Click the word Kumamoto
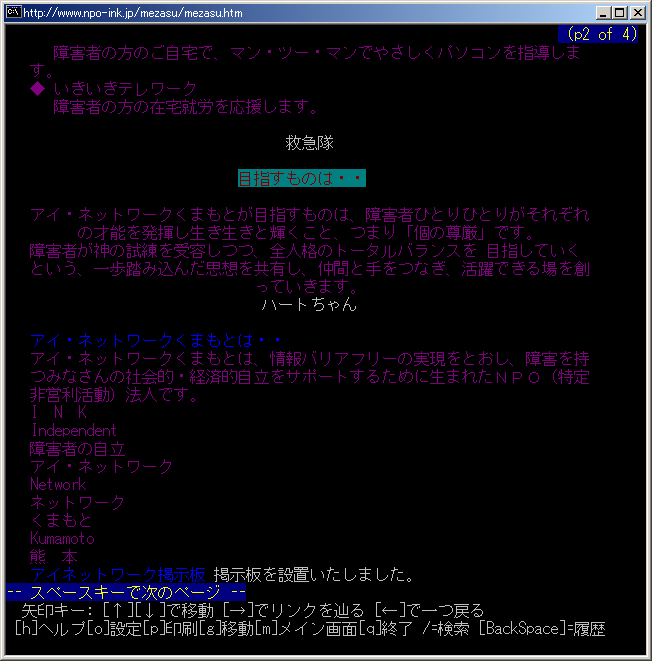The width and height of the screenshot is (652, 661). 62,538
